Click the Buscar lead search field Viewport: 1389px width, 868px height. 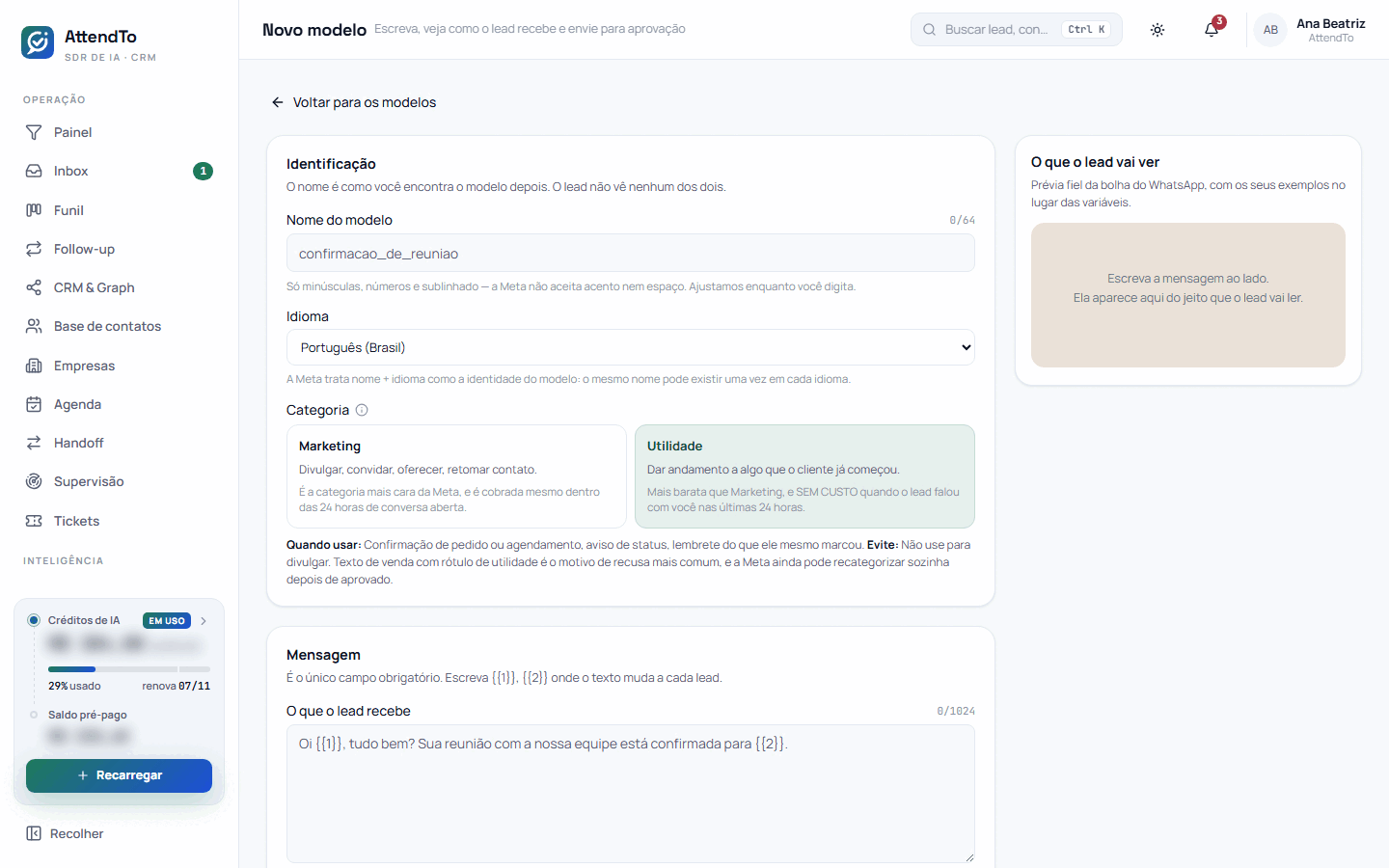pos(1017,30)
